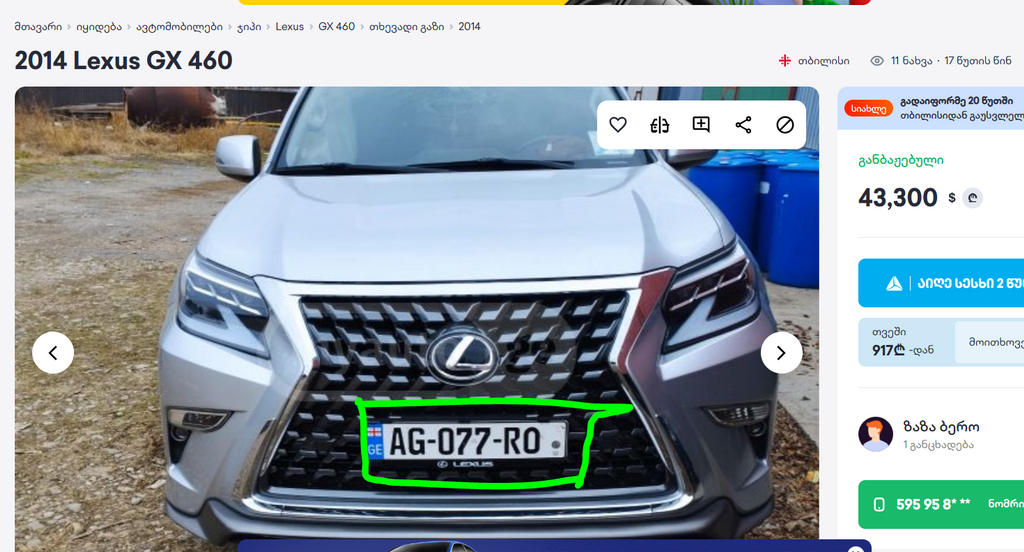Hide listing with the block icon

click(785, 125)
